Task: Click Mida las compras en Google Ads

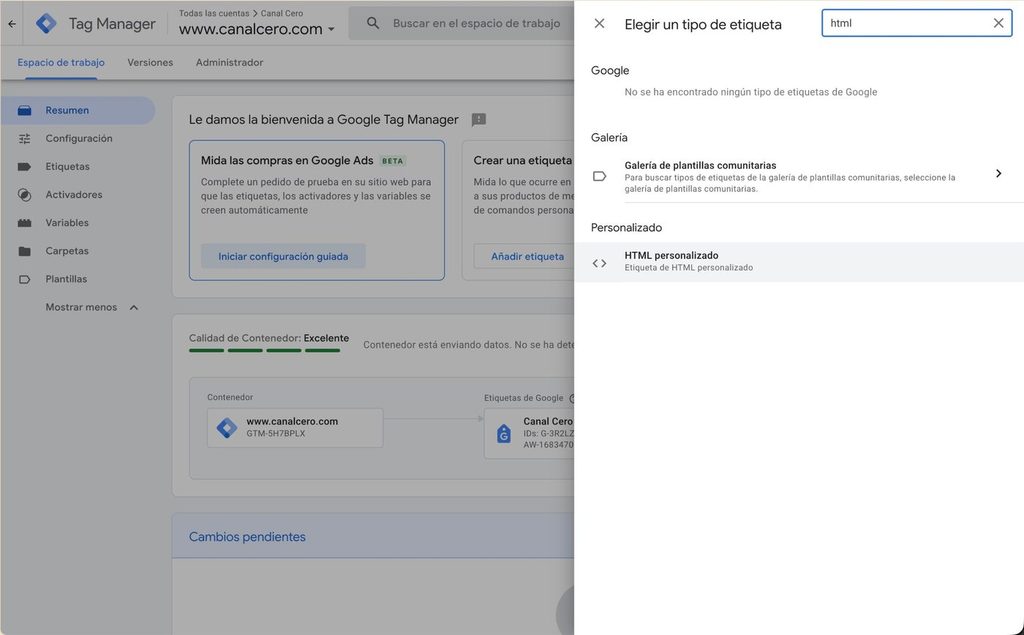Action: tap(287, 160)
